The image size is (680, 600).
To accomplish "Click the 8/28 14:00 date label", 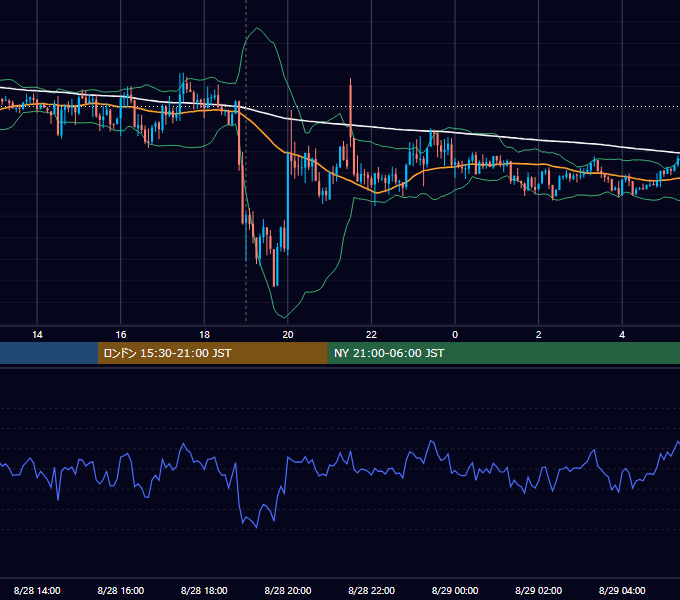I will (37, 590).
